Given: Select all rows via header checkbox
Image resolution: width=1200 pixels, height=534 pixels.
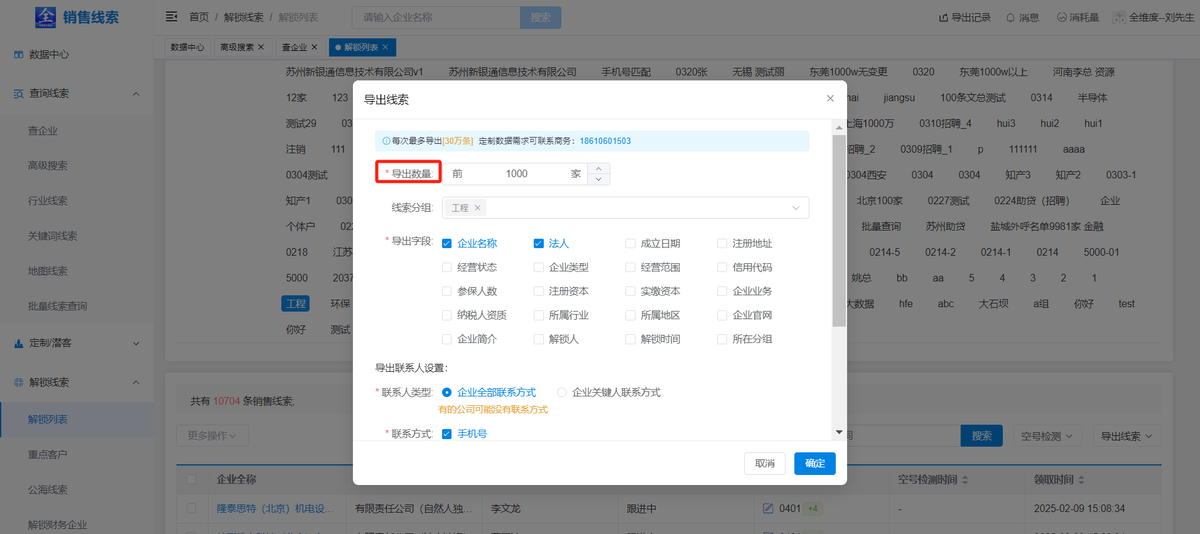Looking at the screenshot, I should pos(191,480).
